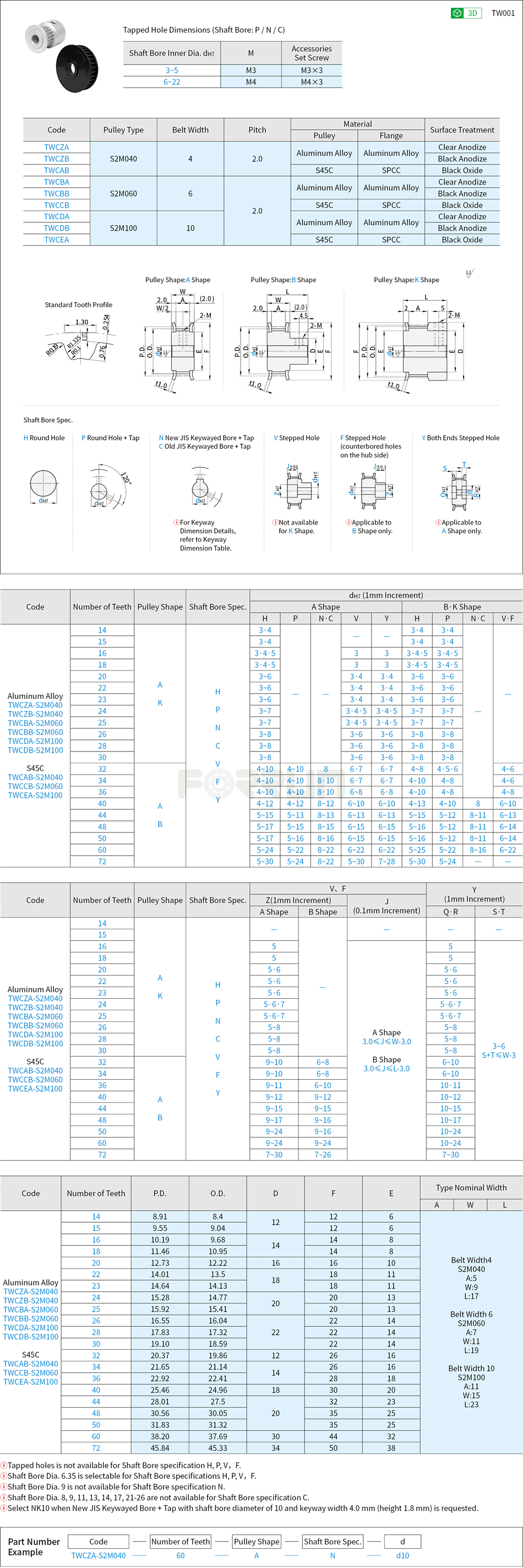Click the Pulley Type column header

point(124,129)
